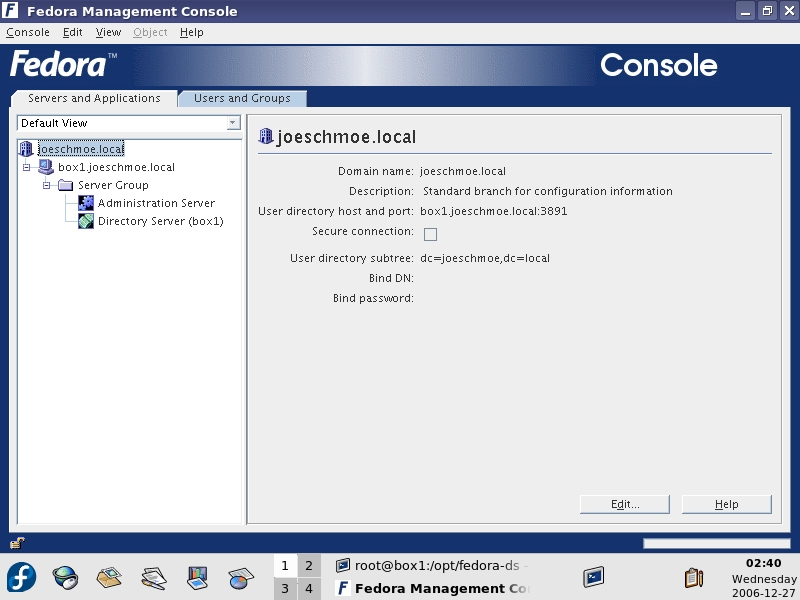Image resolution: width=800 pixels, height=600 pixels.
Task: Switch to workspace 2 in the pager
Action: (x=309, y=566)
